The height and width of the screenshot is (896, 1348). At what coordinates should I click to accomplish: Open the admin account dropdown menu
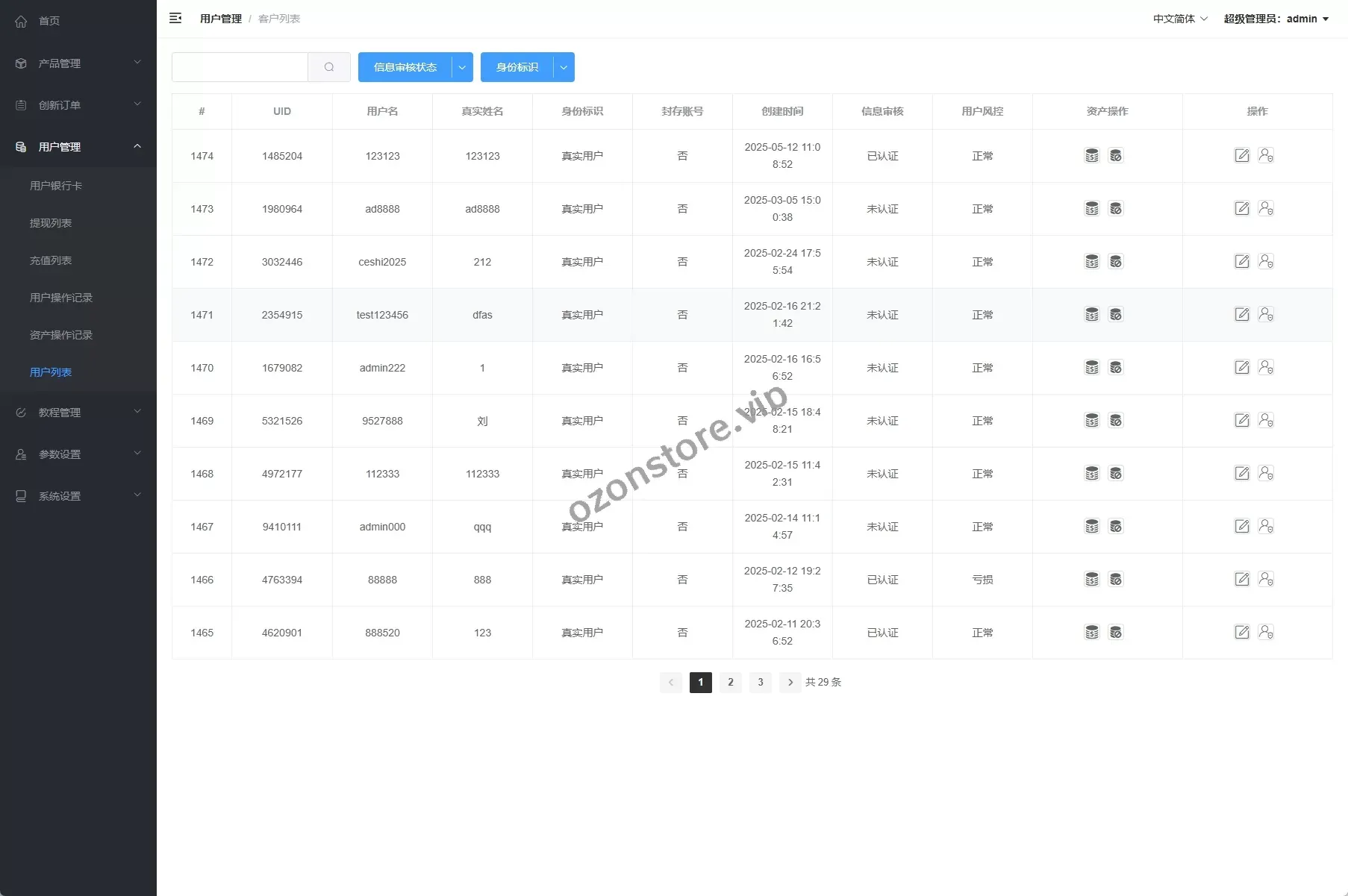pos(1276,19)
